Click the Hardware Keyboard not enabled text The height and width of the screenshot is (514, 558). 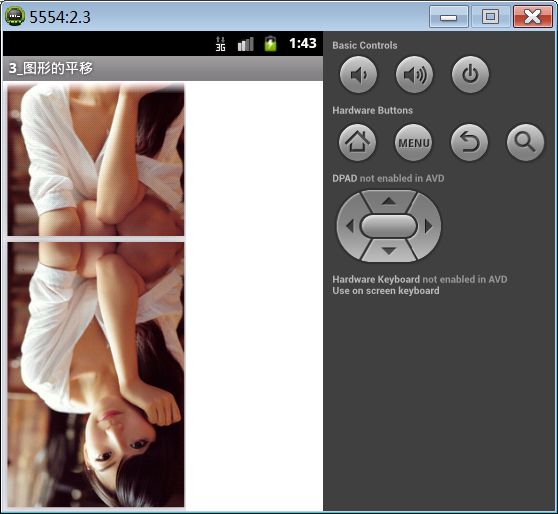coord(420,279)
